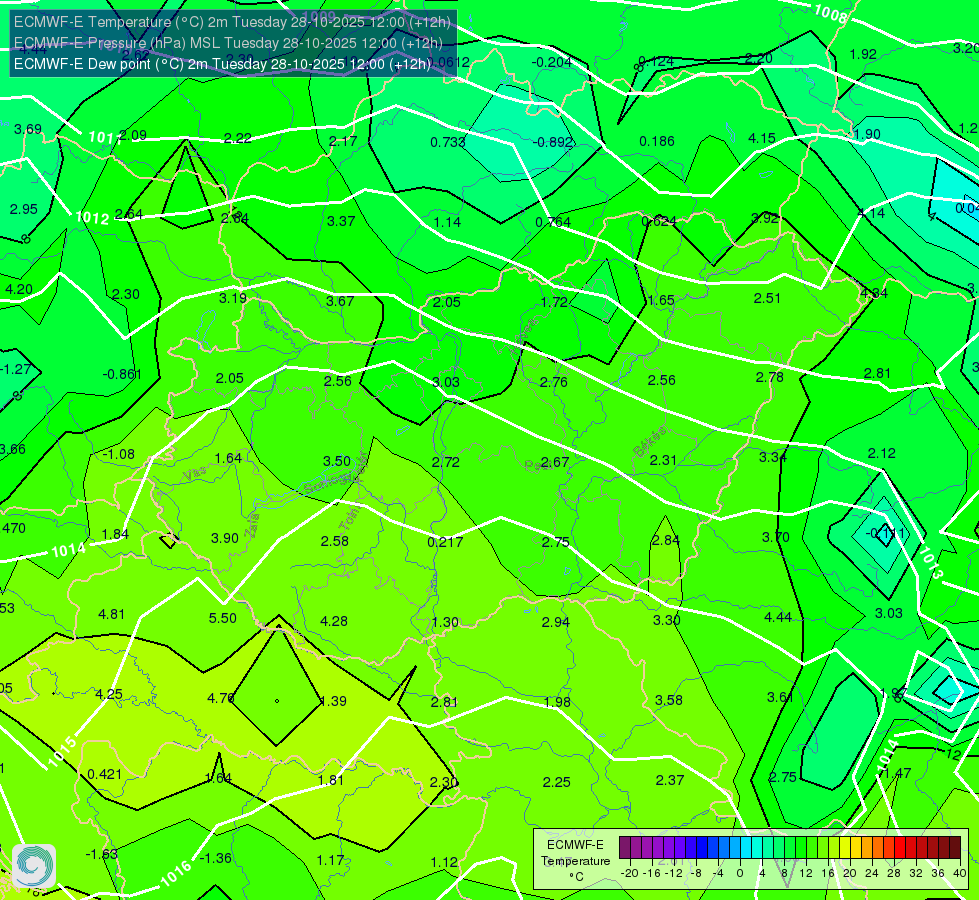Click the dew point value '2.51'
This screenshot has width=979, height=900.
click(767, 299)
